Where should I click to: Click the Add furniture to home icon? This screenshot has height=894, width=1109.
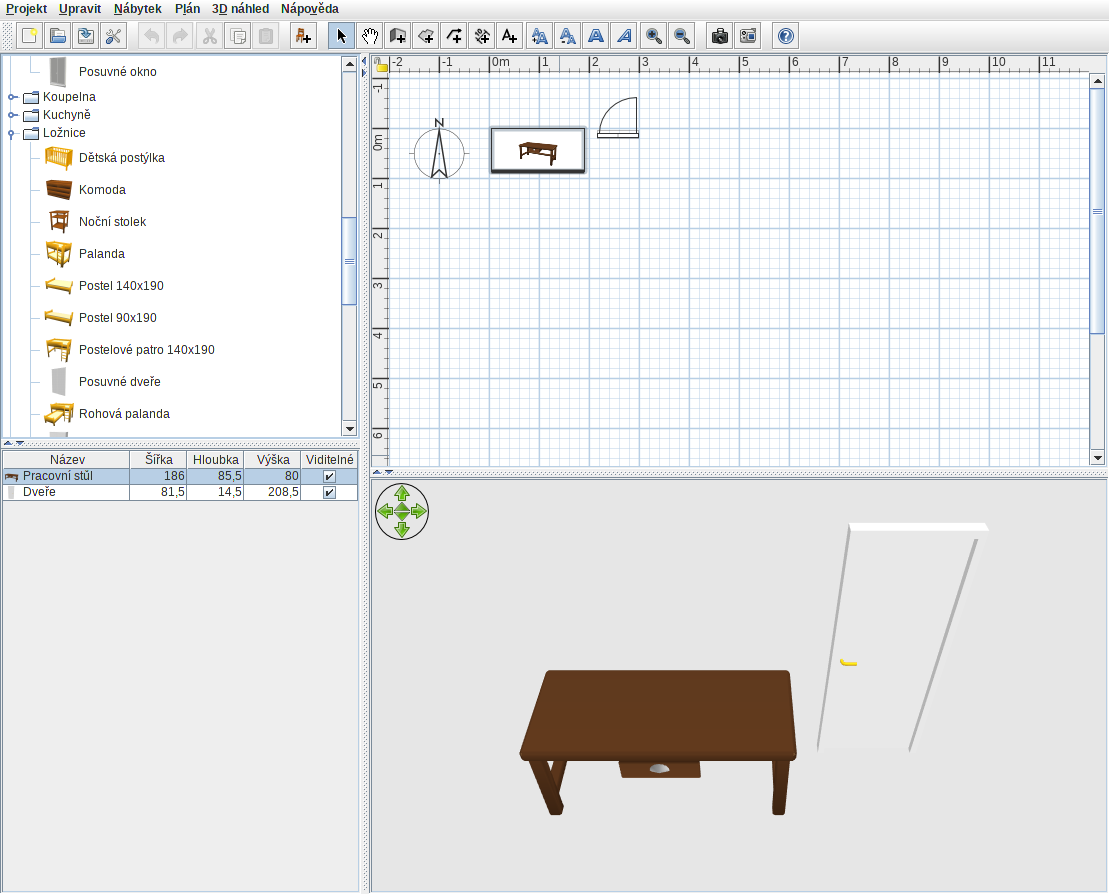[x=302, y=36]
